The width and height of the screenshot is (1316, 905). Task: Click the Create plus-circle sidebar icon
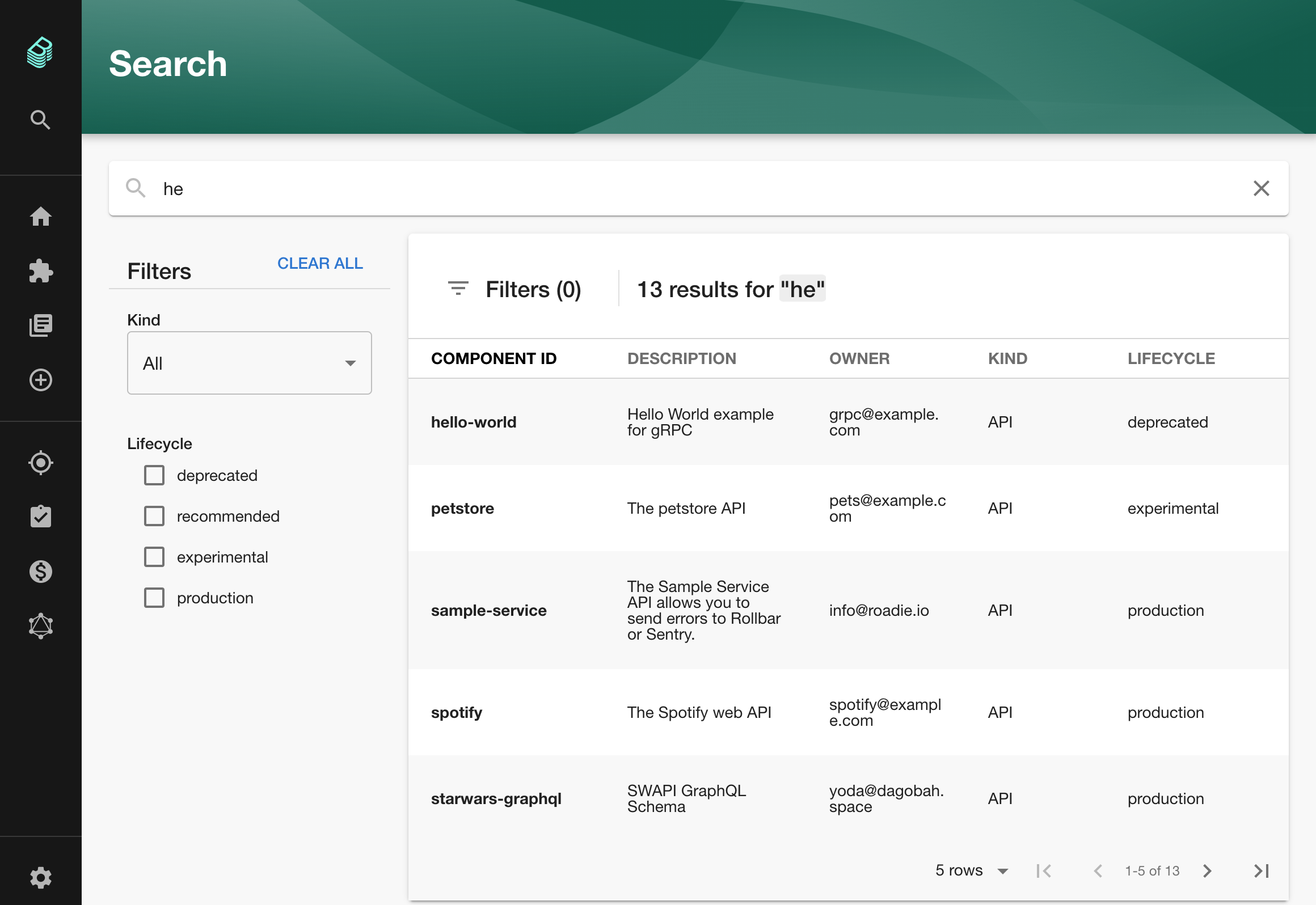[x=40, y=380]
